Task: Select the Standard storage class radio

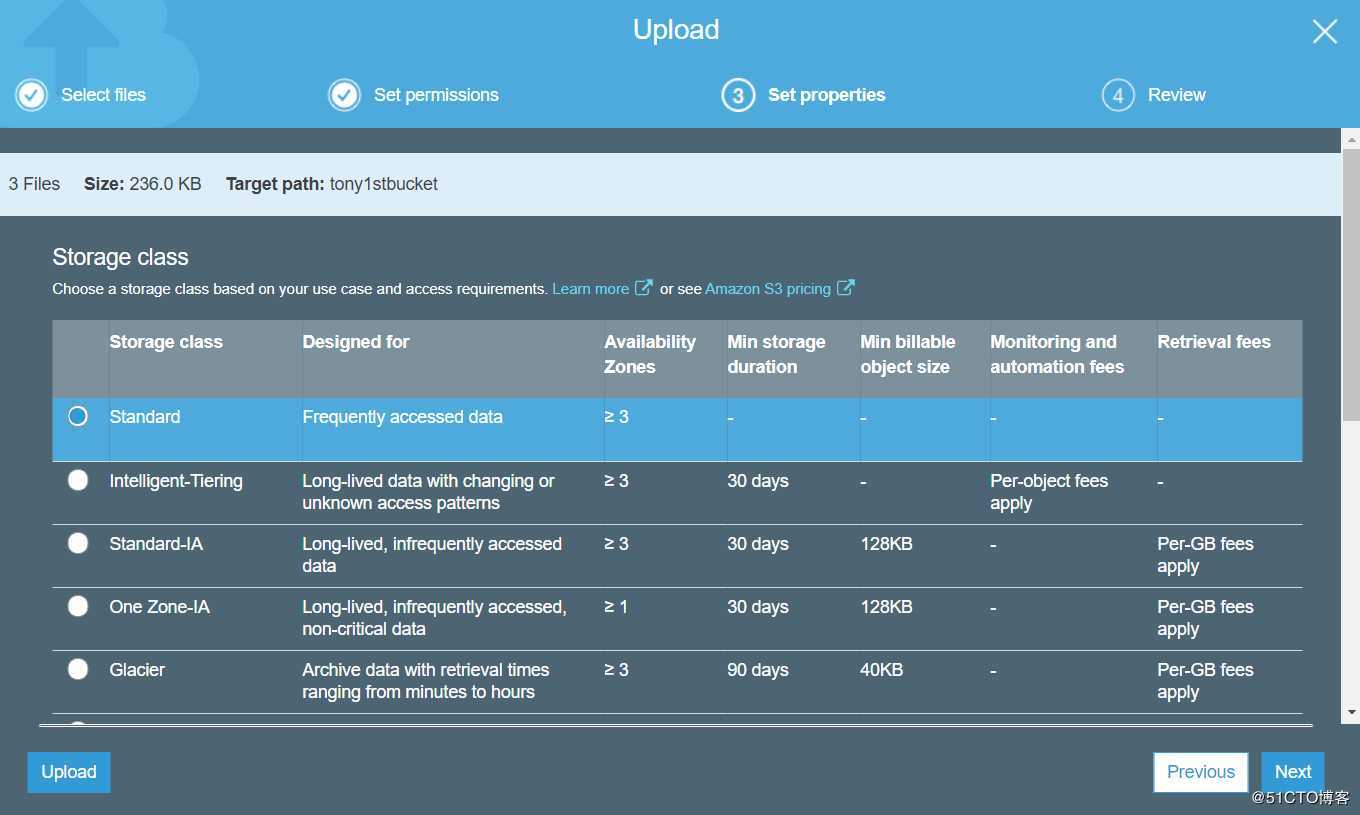Action: 78,416
